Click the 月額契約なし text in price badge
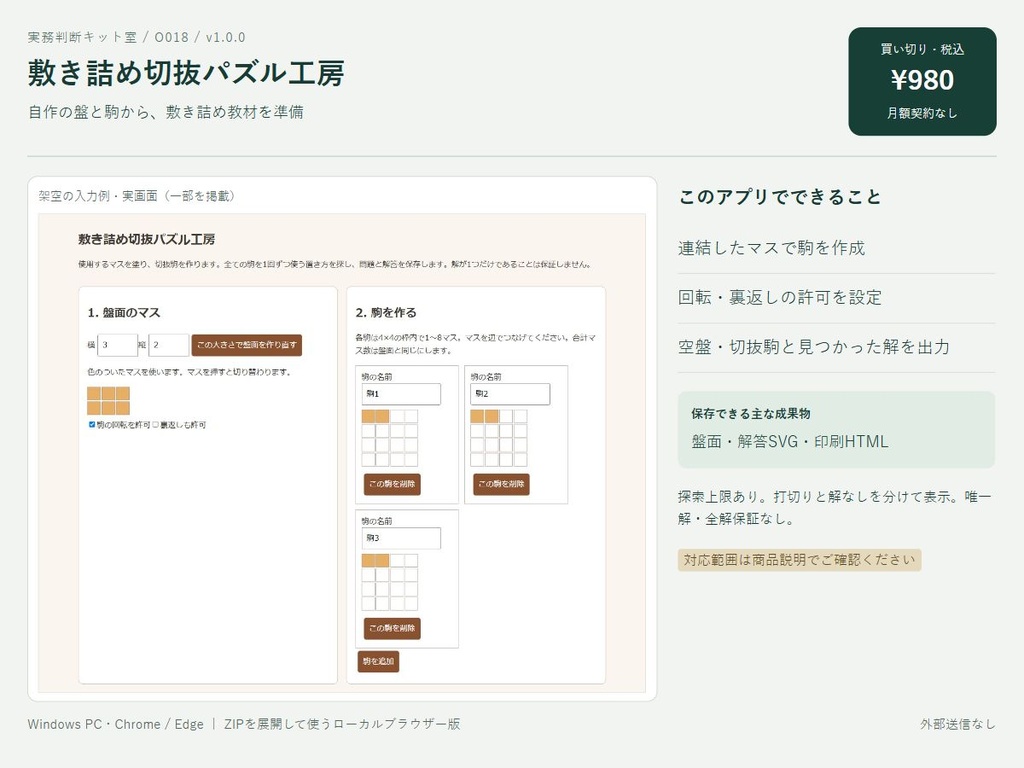 922,113
